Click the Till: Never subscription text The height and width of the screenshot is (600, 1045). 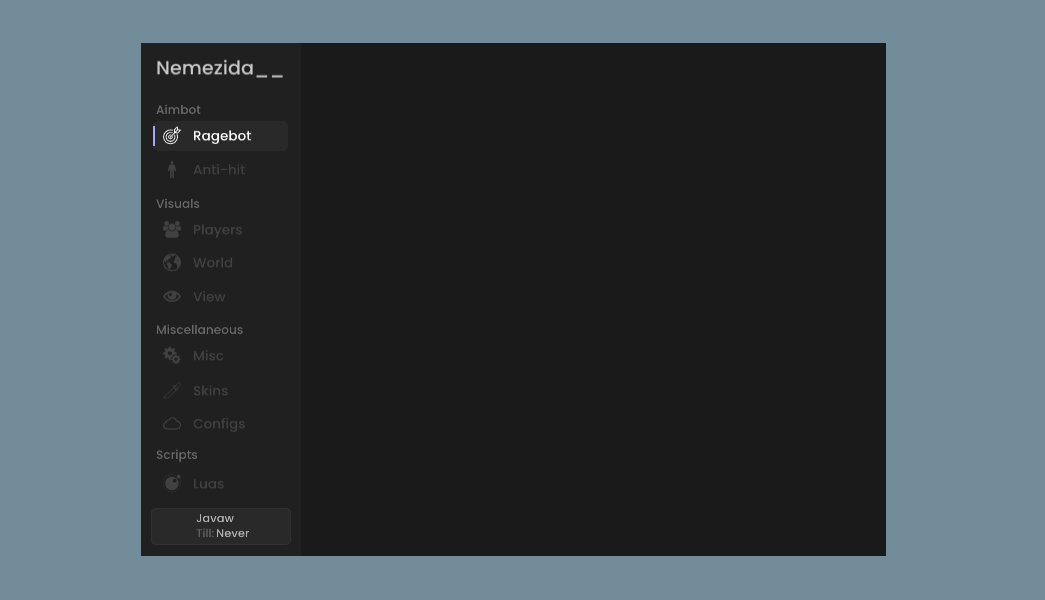[223, 533]
